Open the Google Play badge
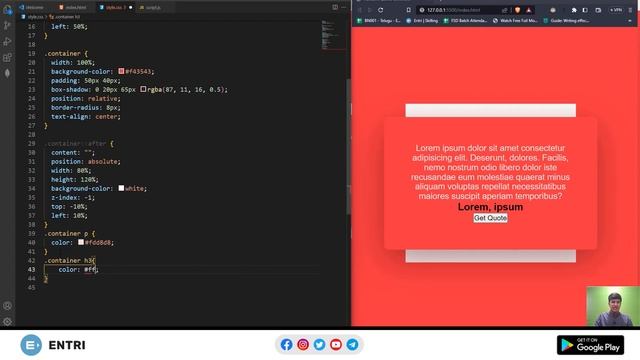The height and width of the screenshot is (360, 640). pos(590,345)
